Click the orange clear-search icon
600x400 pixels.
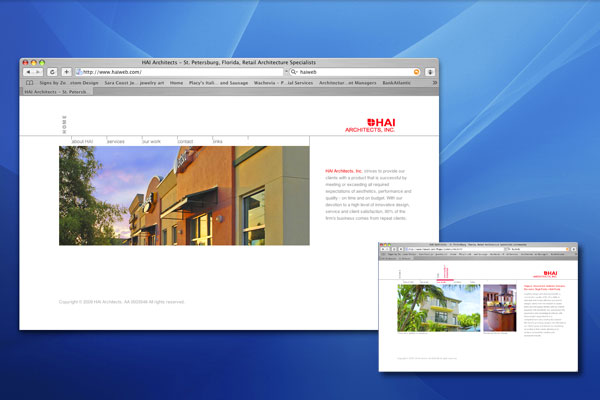[418, 72]
